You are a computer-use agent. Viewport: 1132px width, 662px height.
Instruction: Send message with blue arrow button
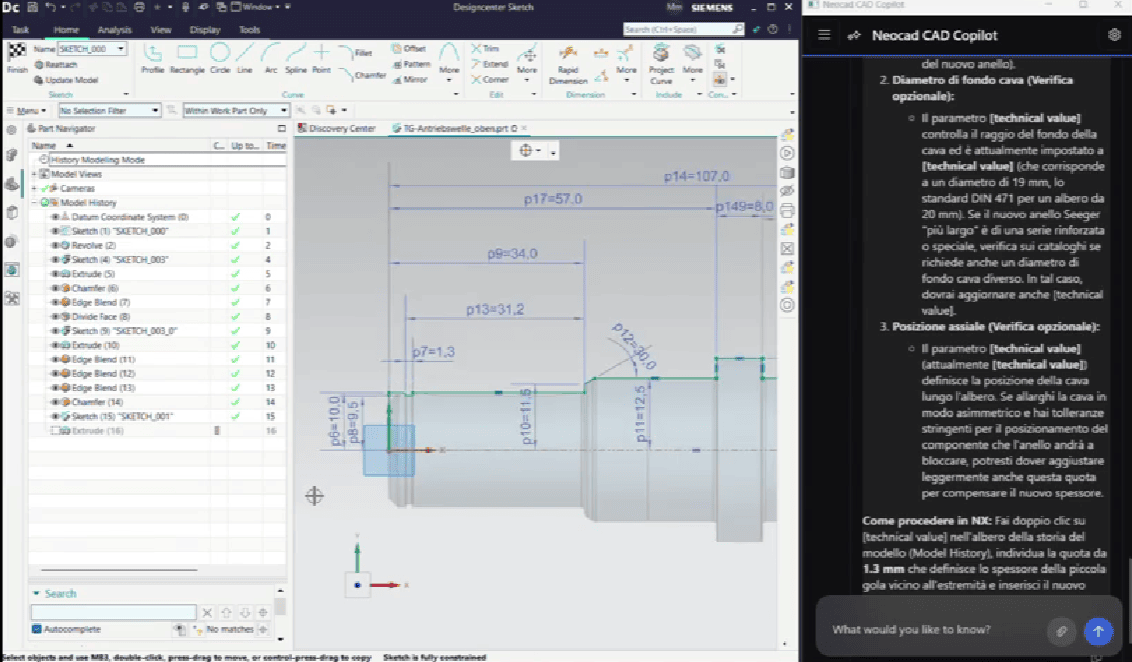(1098, 630)
